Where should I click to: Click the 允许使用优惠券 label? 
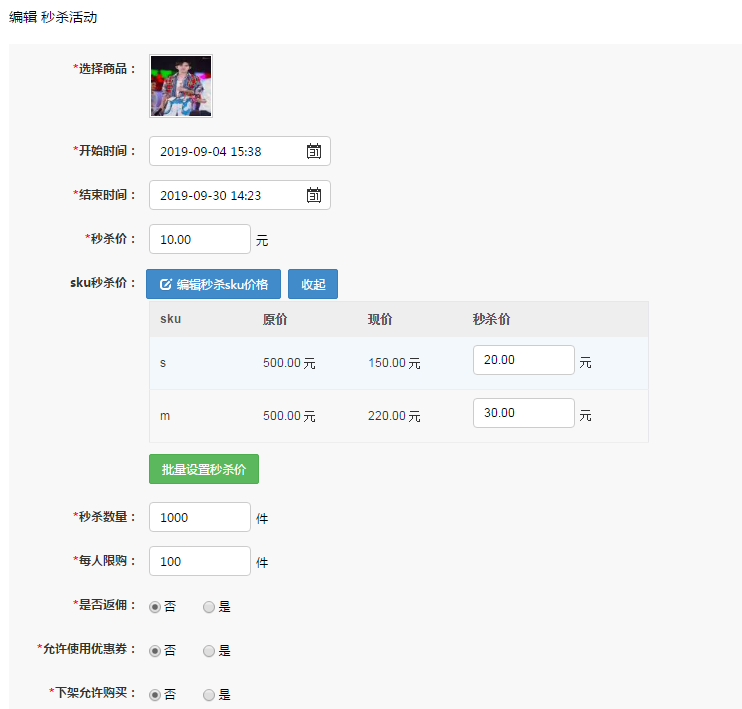click(87, 648)
